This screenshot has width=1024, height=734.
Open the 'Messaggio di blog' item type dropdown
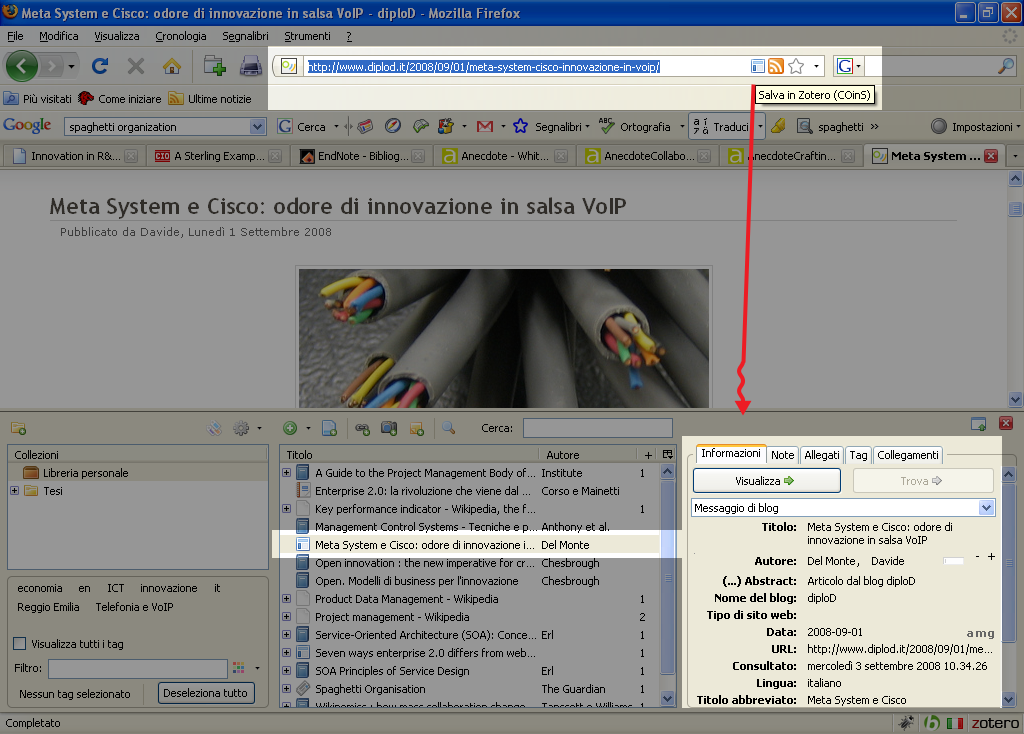(x=986, y=507)
